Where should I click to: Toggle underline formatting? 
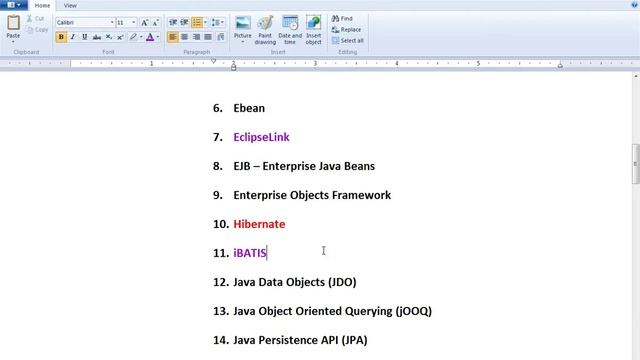(84, 37)
